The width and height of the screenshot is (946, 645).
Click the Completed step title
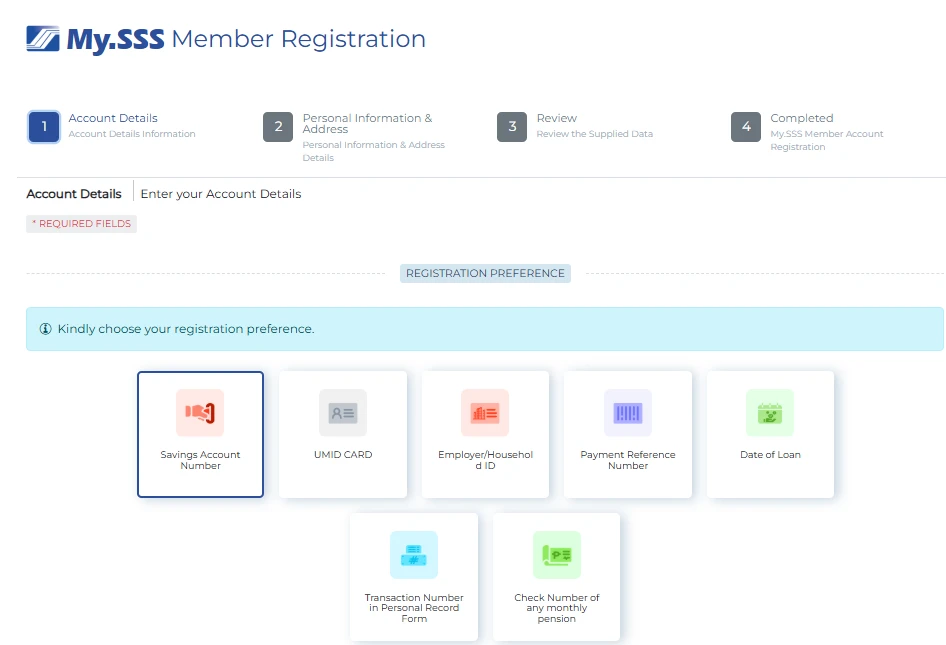click(x=802, y=118)
